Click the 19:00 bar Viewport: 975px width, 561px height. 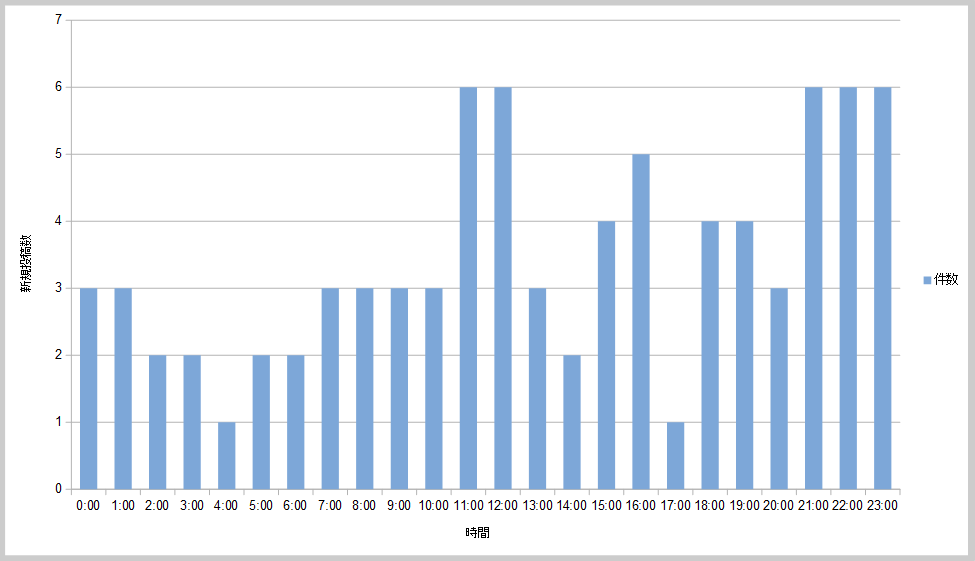pos(744,355)
